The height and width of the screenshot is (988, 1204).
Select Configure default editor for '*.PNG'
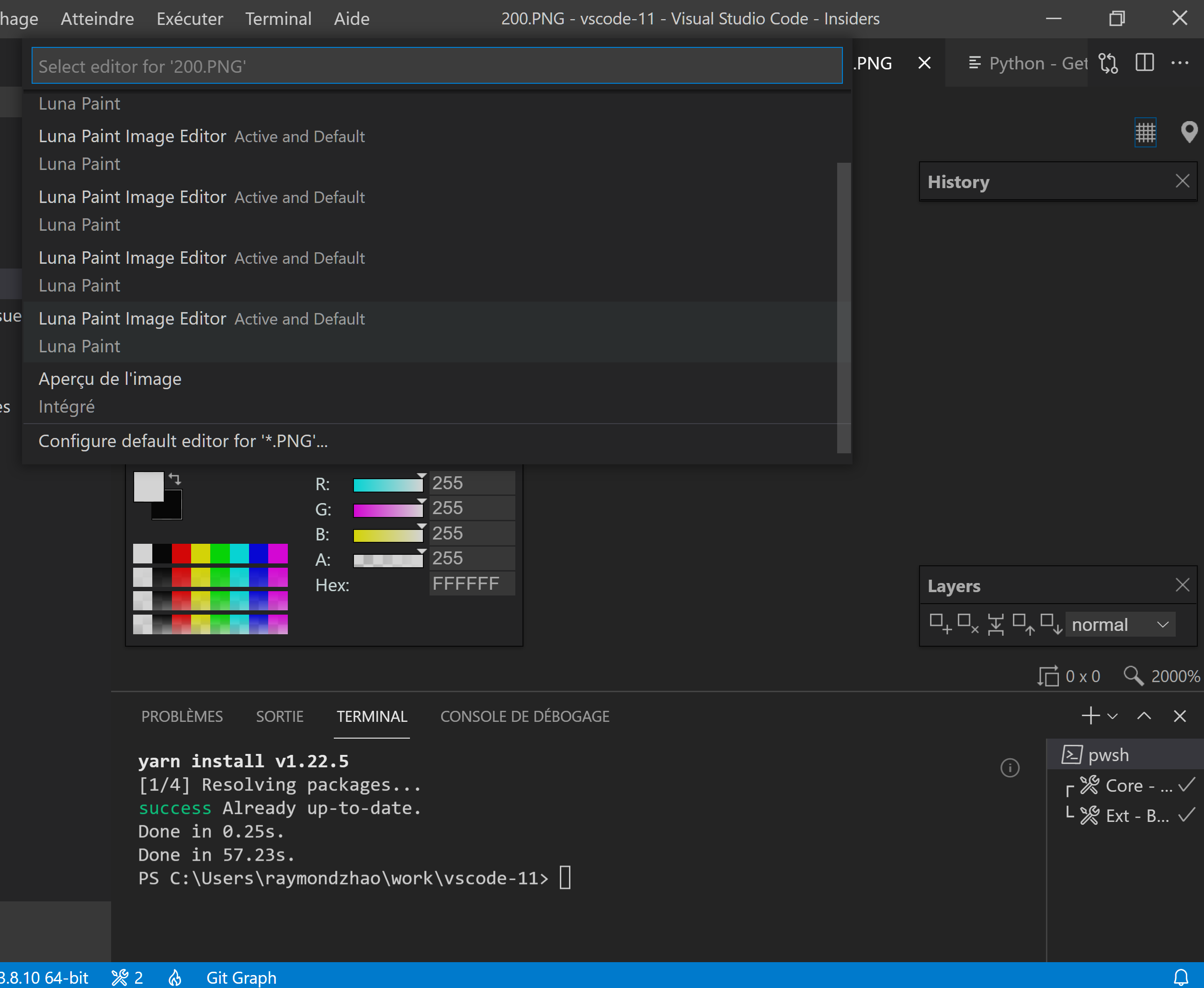coord(183,441)
